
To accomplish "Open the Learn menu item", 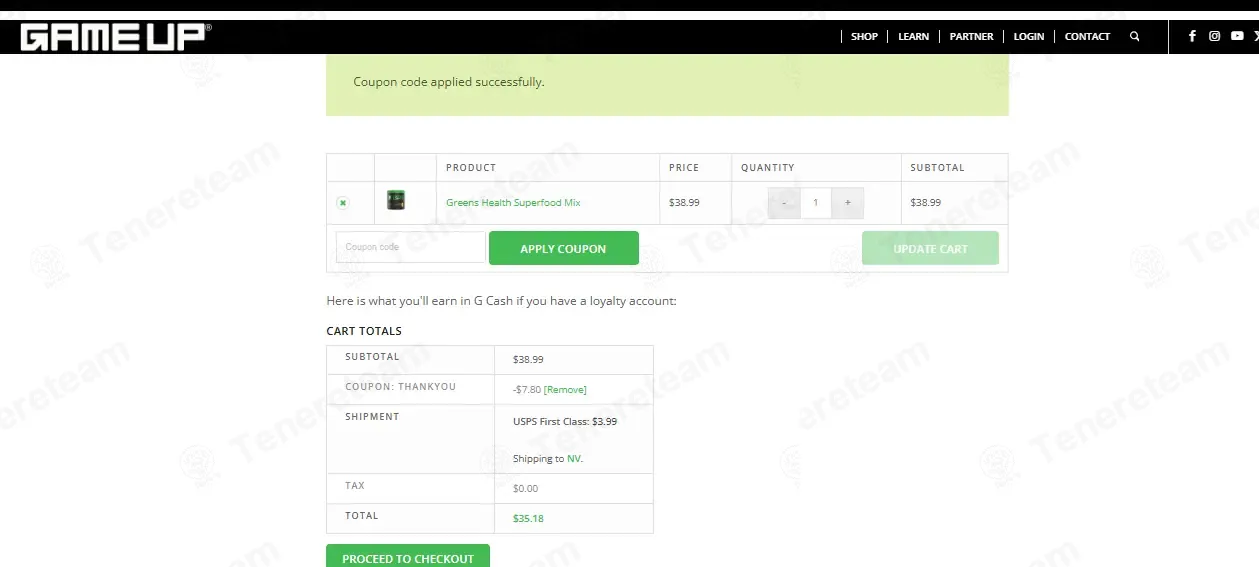I will point(913,36).
